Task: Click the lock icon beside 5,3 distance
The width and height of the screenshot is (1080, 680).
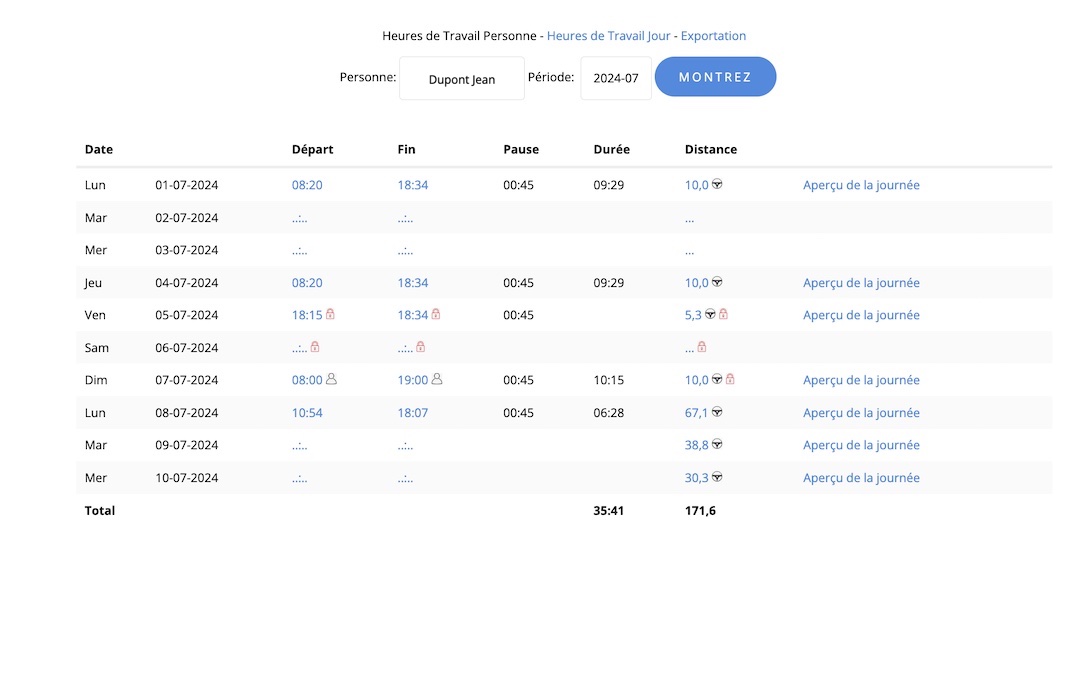Action: click(724, 315)
